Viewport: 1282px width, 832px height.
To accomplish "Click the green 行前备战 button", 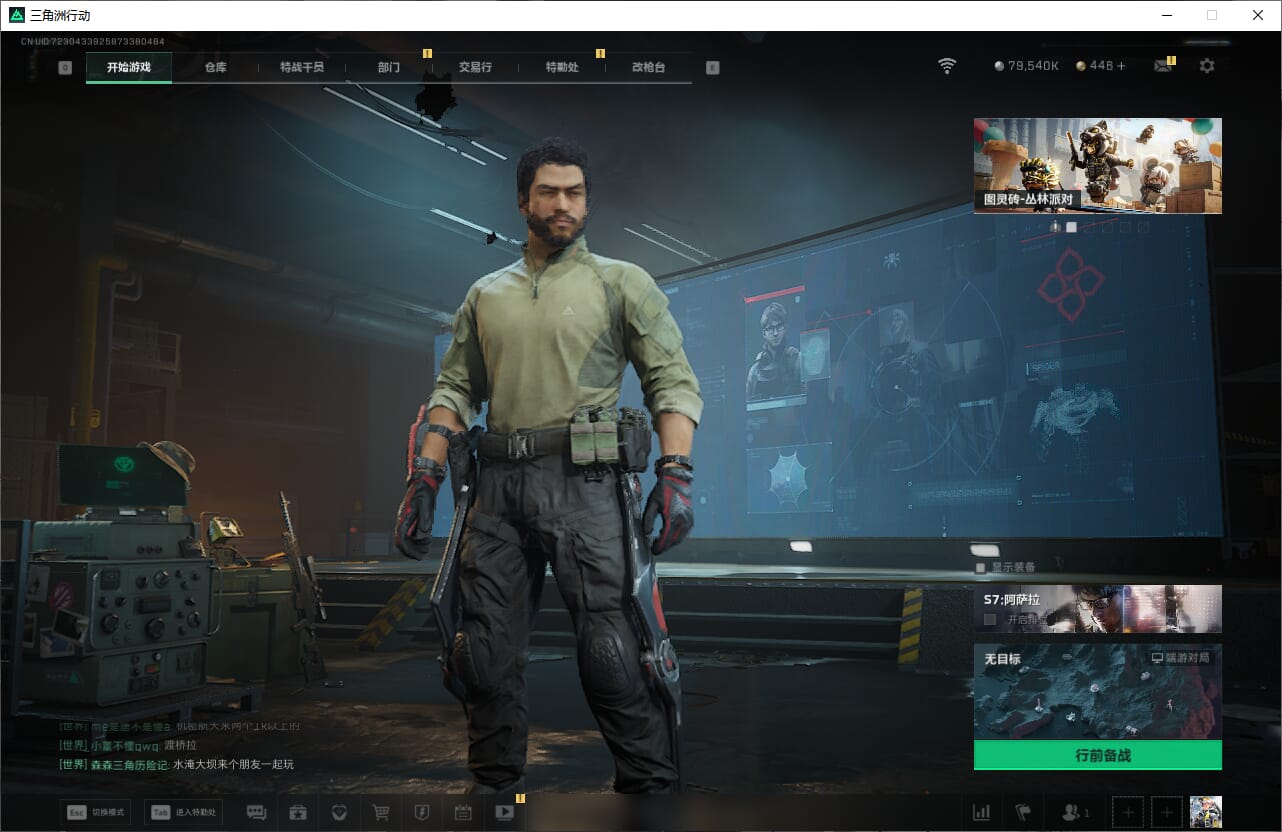I will click(1098, 755).
